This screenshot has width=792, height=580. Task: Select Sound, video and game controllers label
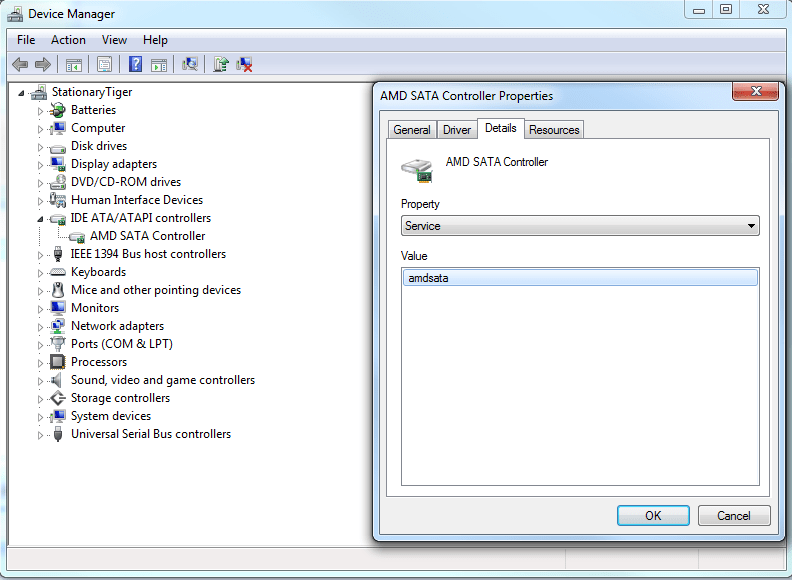[163, 380]
